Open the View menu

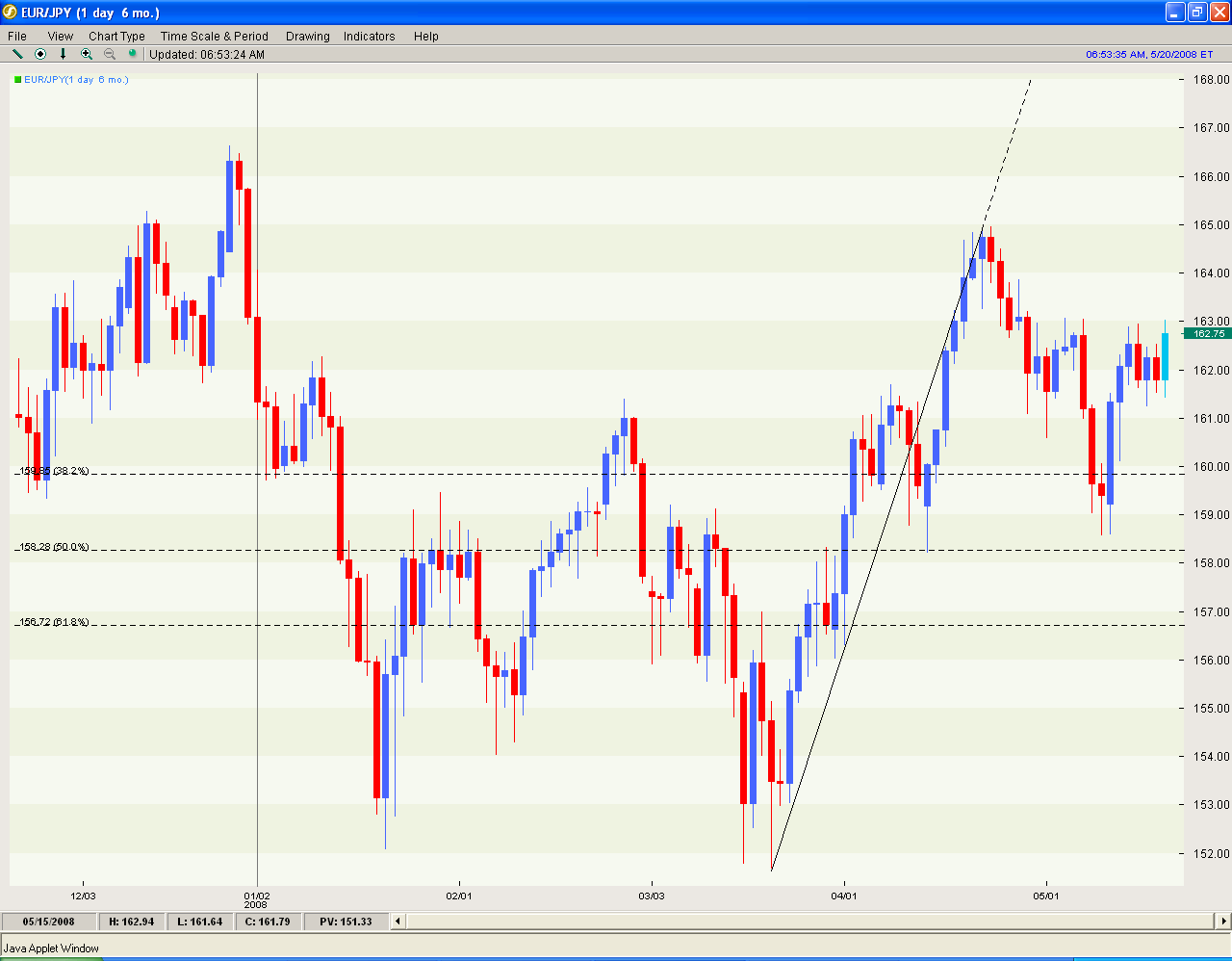click(60, 37)
